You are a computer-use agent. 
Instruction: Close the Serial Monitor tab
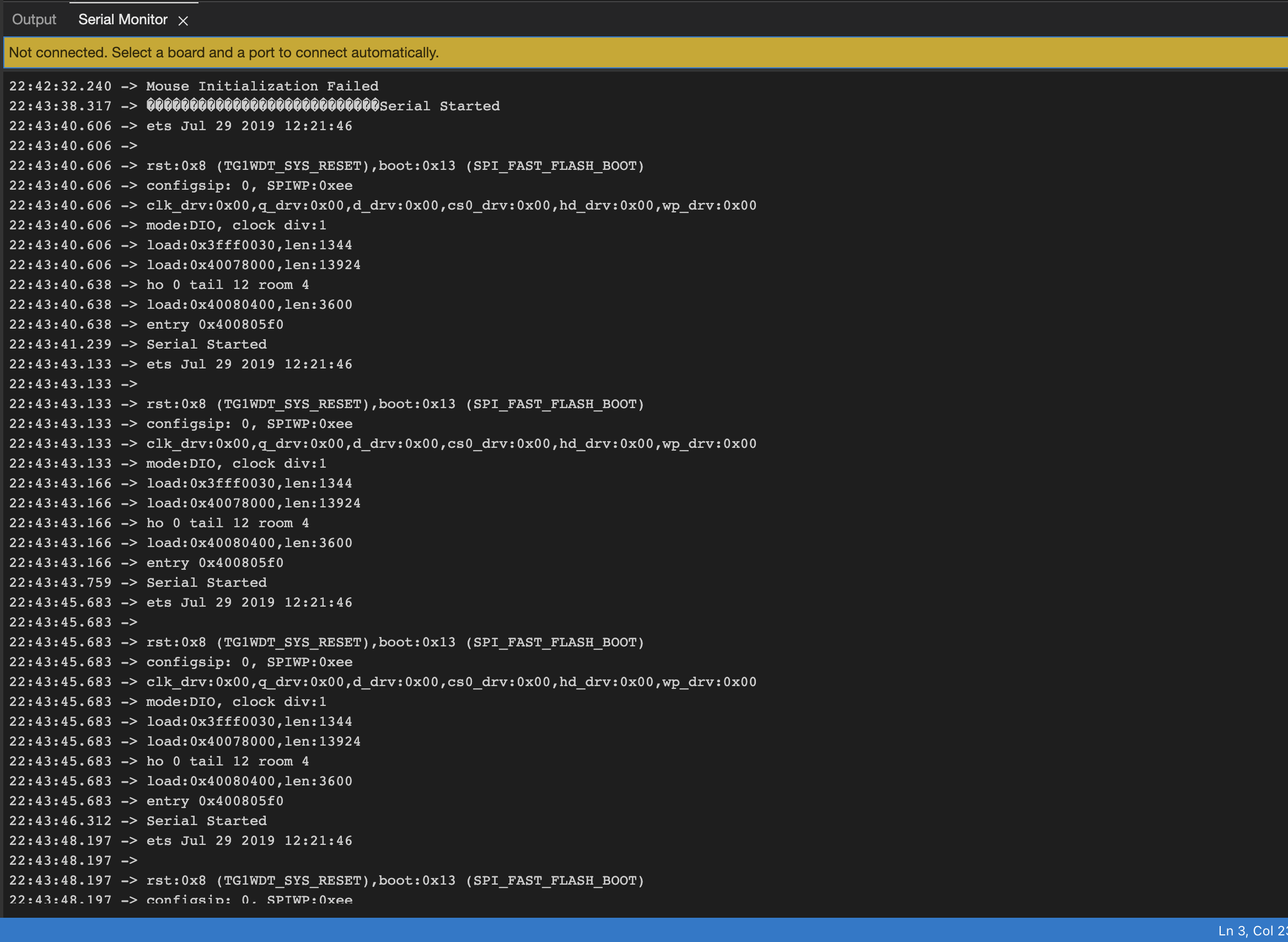point(183,20)
